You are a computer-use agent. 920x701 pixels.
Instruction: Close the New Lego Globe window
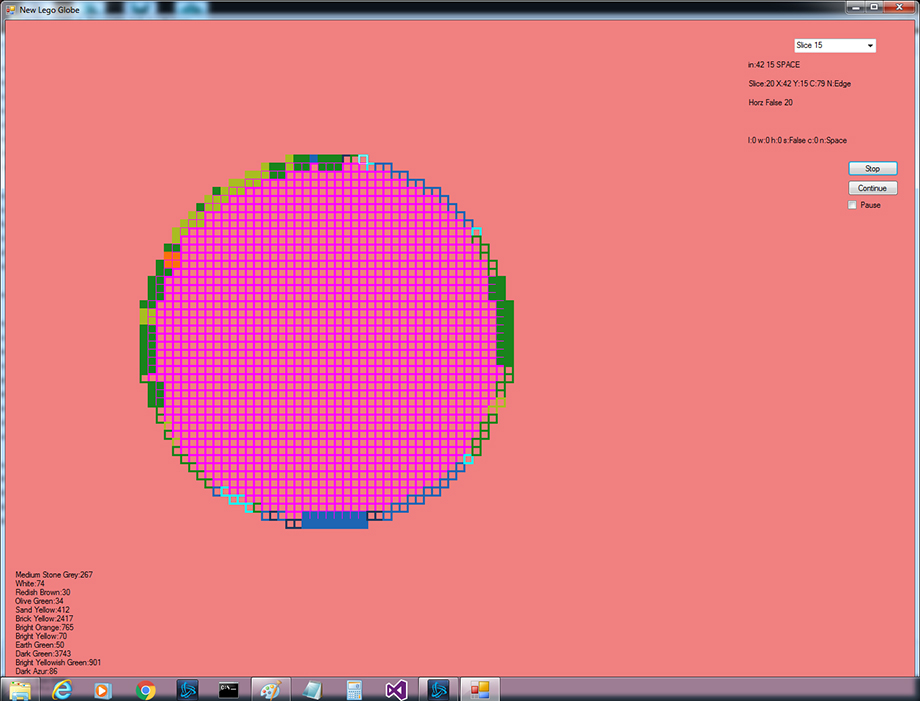(x=899, y=7)
